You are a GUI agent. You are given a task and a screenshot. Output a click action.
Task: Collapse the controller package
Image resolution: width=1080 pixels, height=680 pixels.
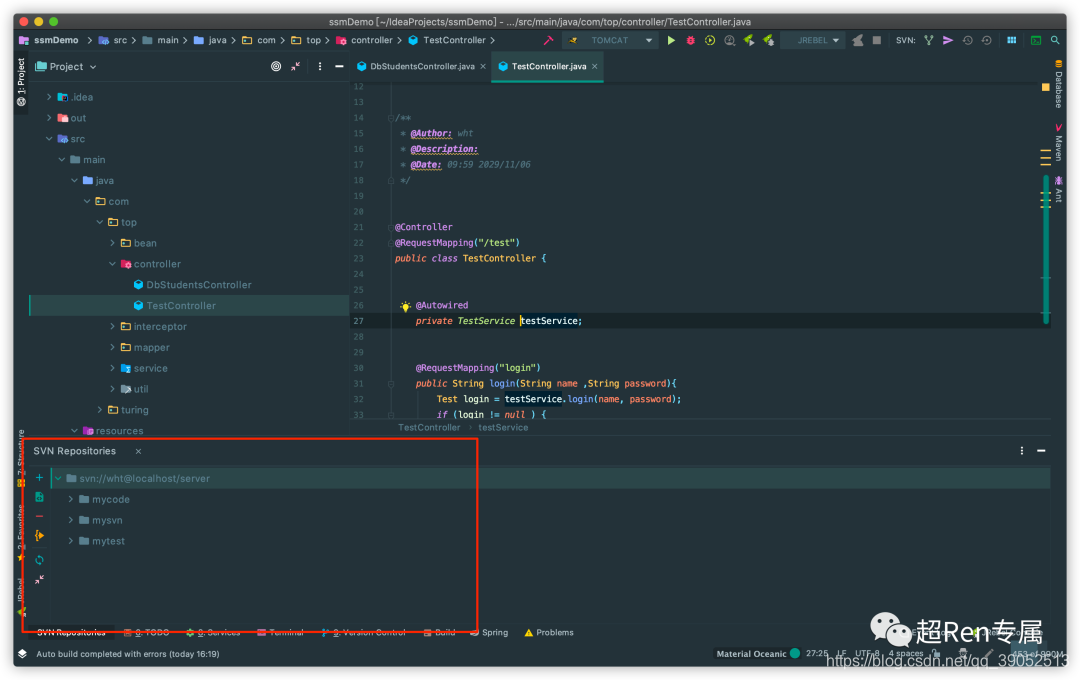pyautogui.click(x=112, y=264)
